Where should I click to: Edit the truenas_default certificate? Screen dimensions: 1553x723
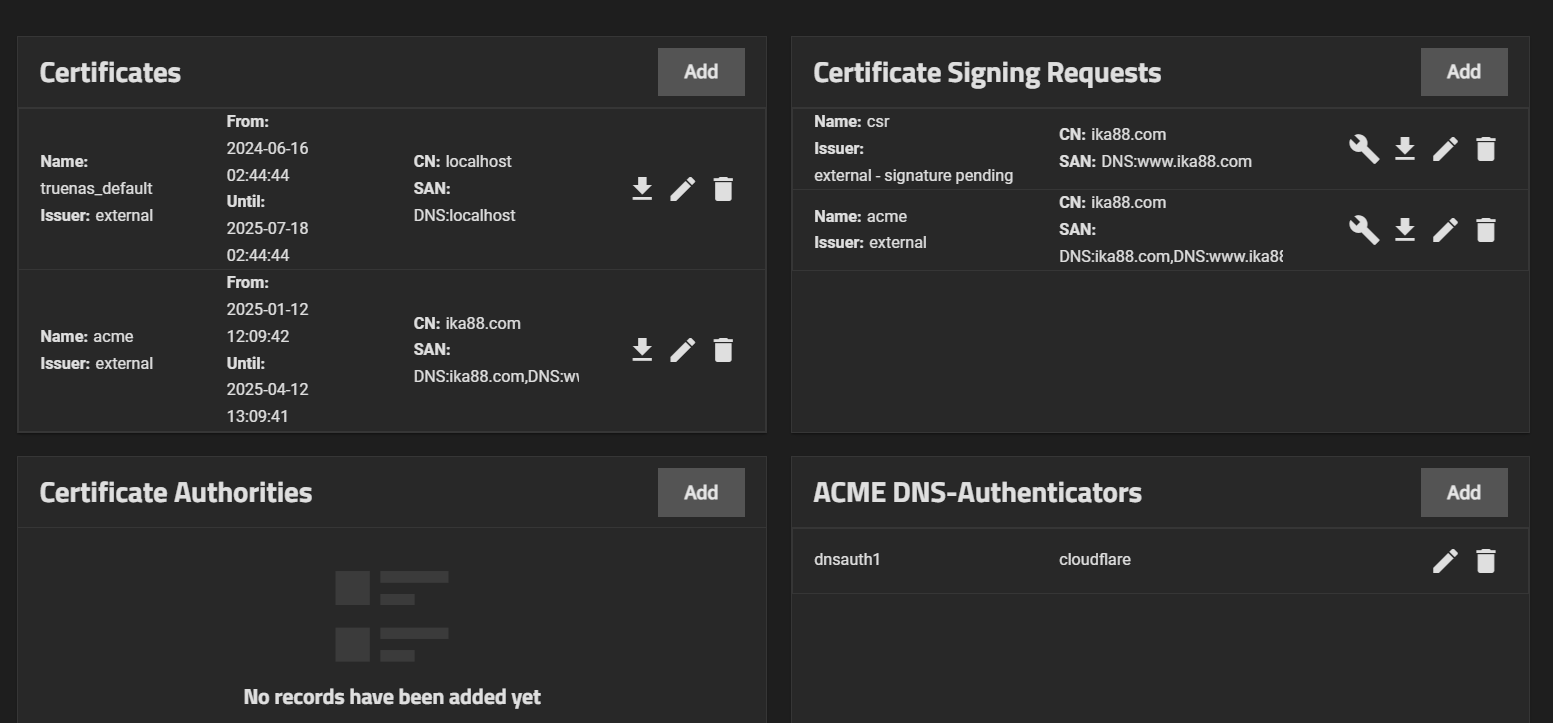coord(683,189)
